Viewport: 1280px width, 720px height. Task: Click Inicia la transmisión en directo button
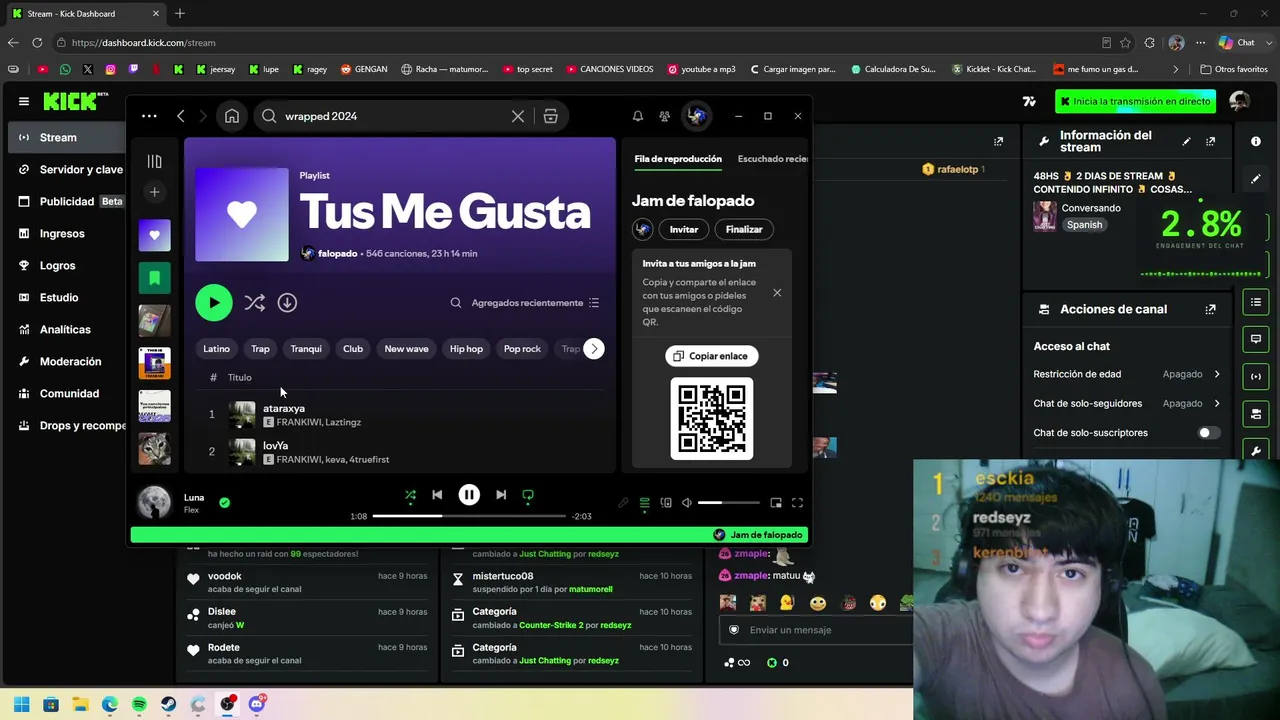(1135, 101)
